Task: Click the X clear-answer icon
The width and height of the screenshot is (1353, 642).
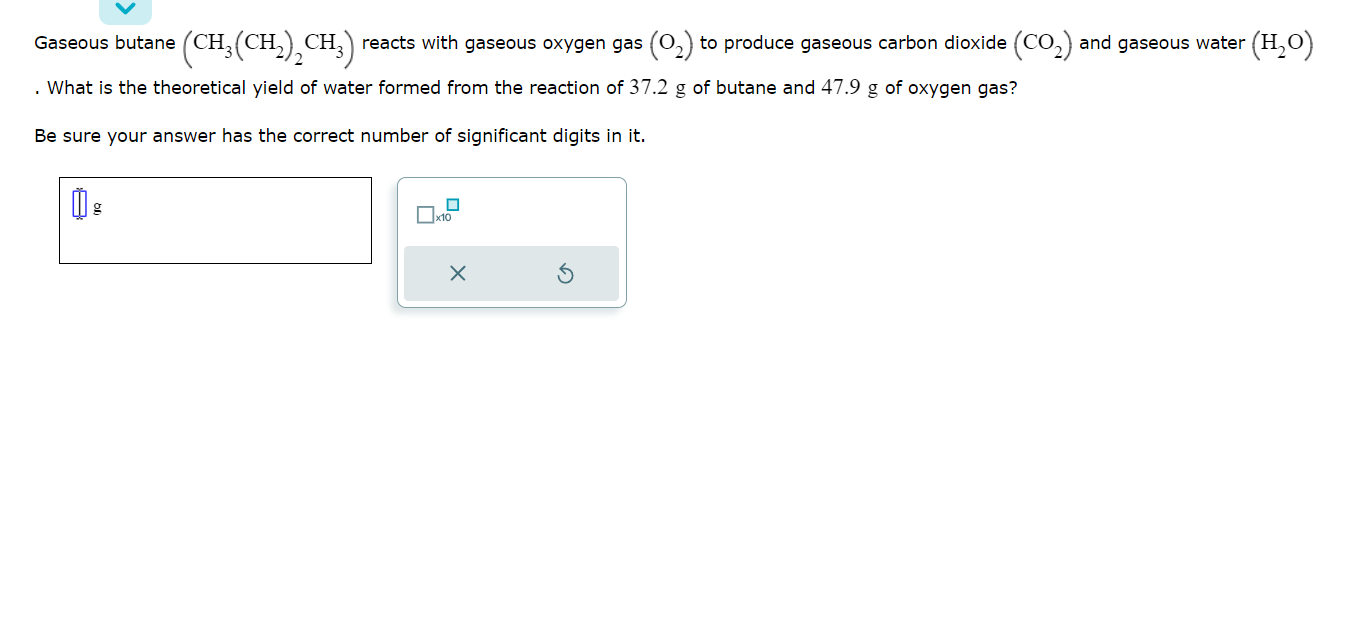Action: 458,274
